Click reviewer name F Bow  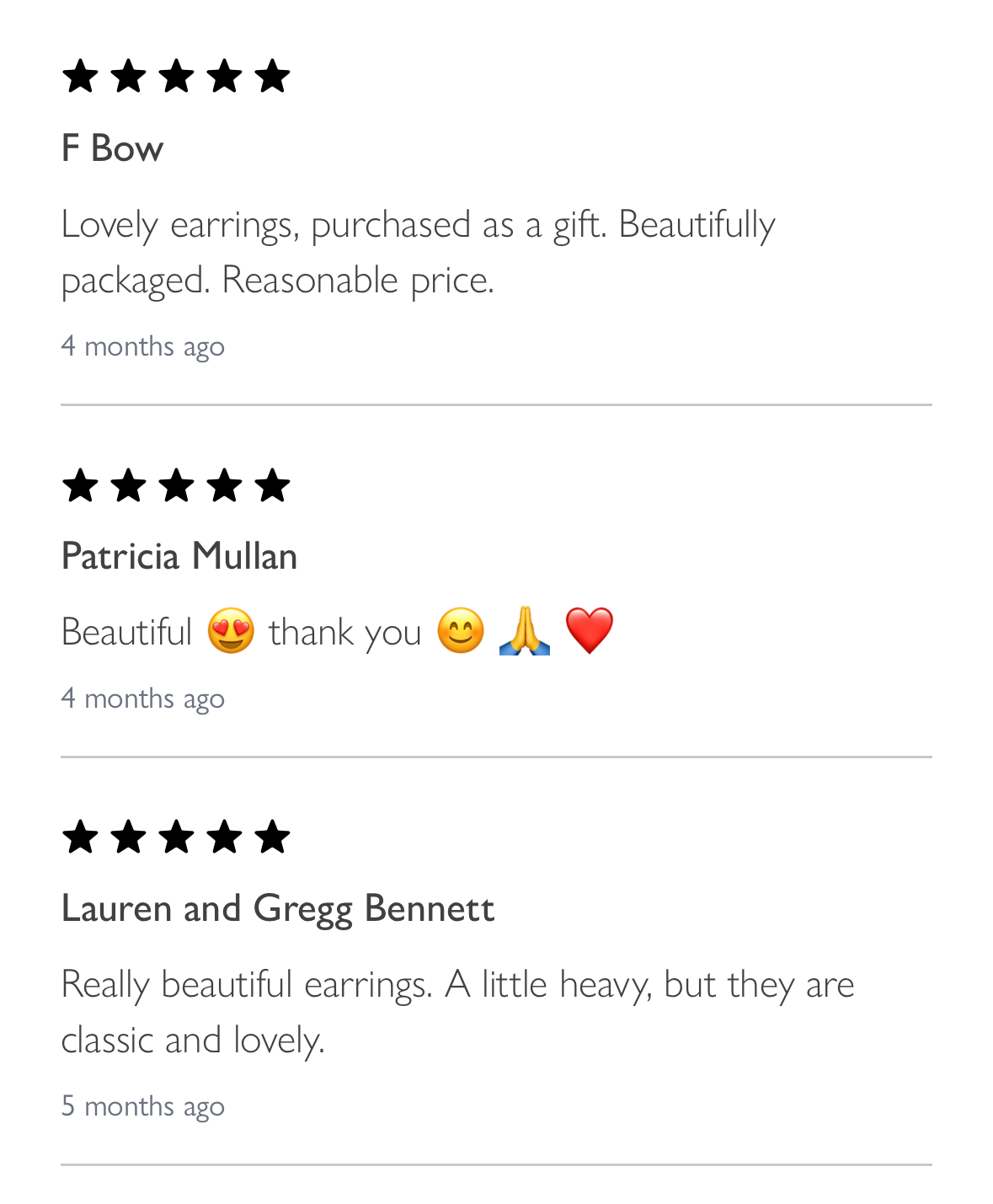point(112,148)
